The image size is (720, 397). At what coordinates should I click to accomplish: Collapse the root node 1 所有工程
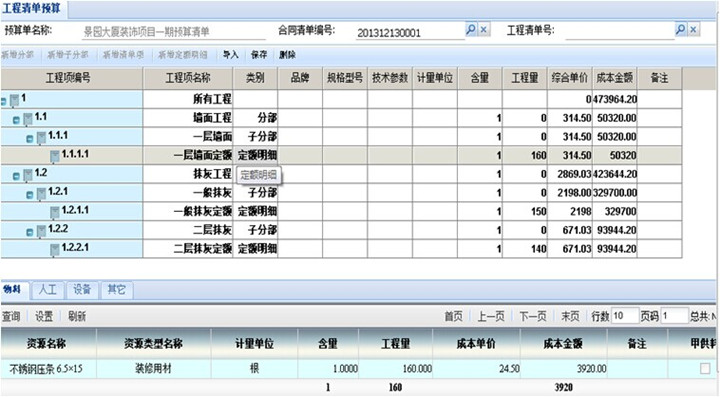coord(4,101)
